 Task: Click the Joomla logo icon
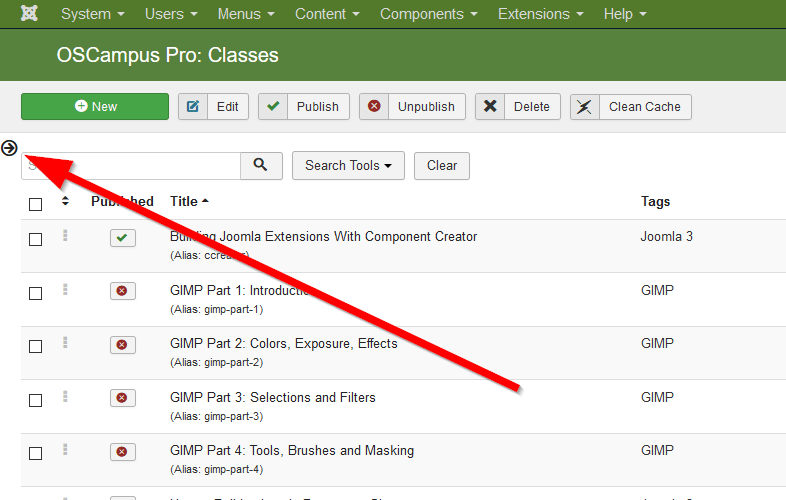click(x=29, y=14)
